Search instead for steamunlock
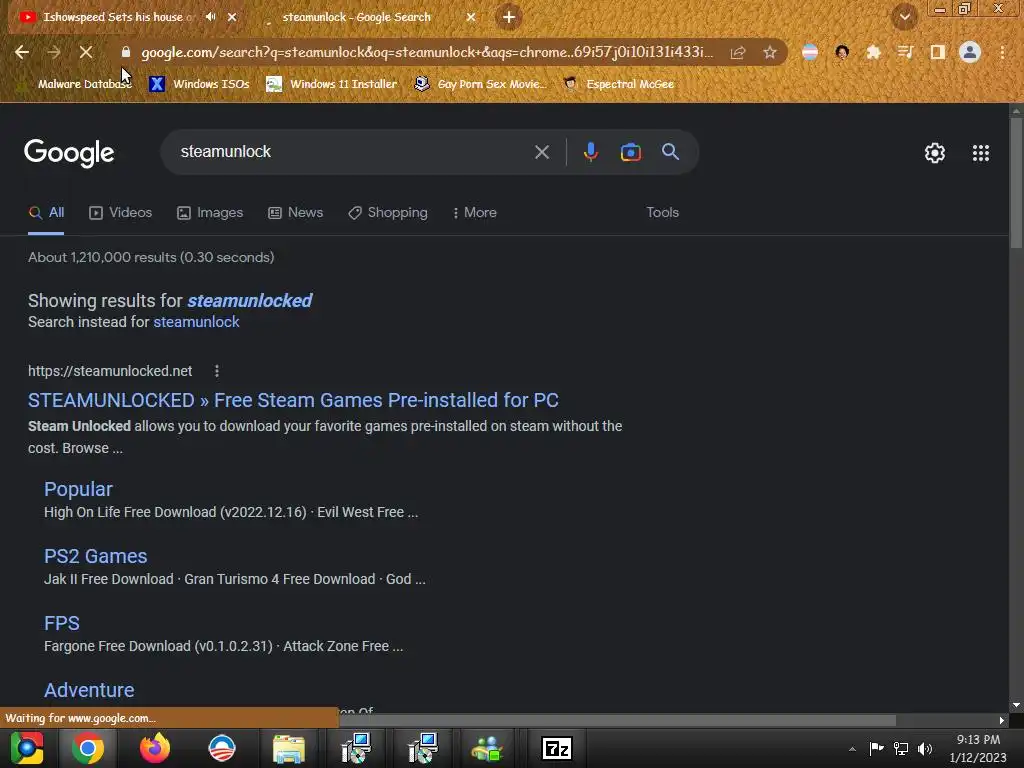Viewport: 1024px width, 768px height. [x=196, y=322]
